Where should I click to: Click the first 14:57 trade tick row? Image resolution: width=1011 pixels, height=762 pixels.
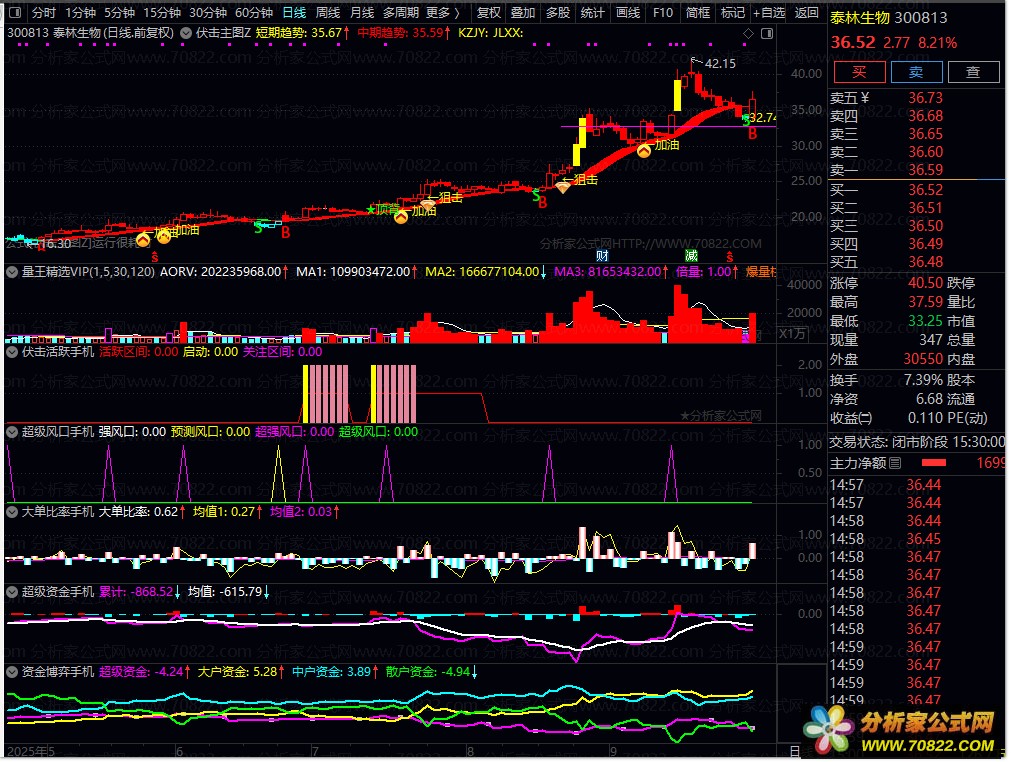pyautogui.click(x=917, y=485)
